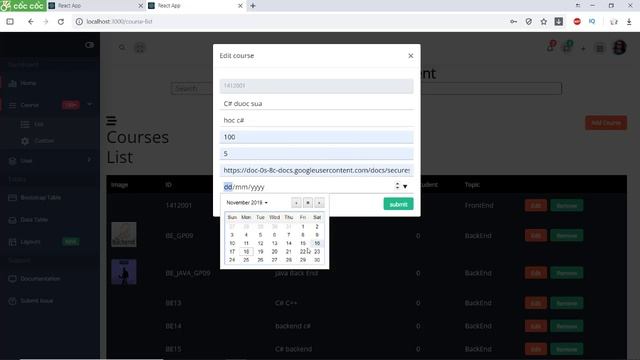This screenshot has width=640, height=360.
Task: Close the Edit course dialog
Action: [411, 56]
